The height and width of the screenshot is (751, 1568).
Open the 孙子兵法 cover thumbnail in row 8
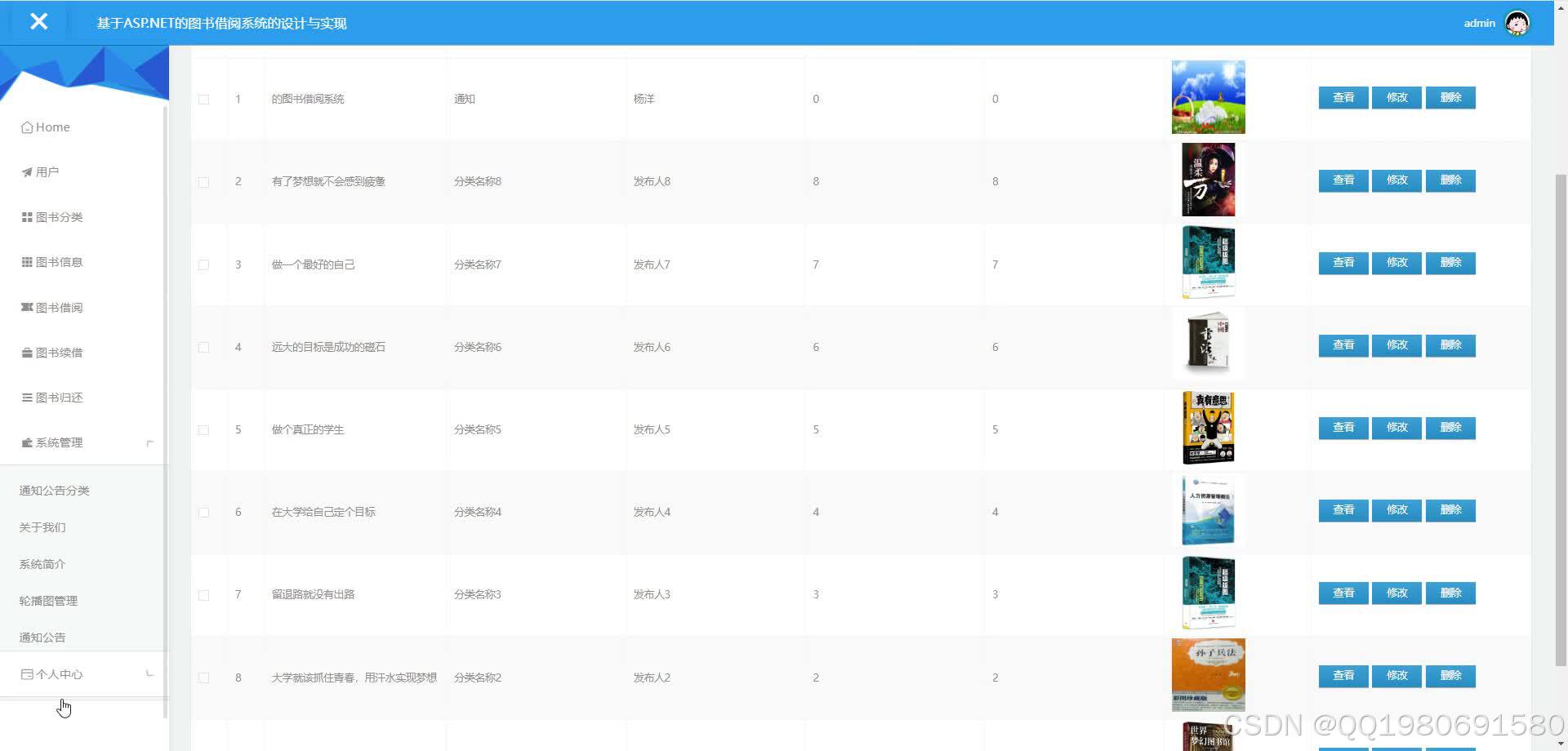(1208, 675)
